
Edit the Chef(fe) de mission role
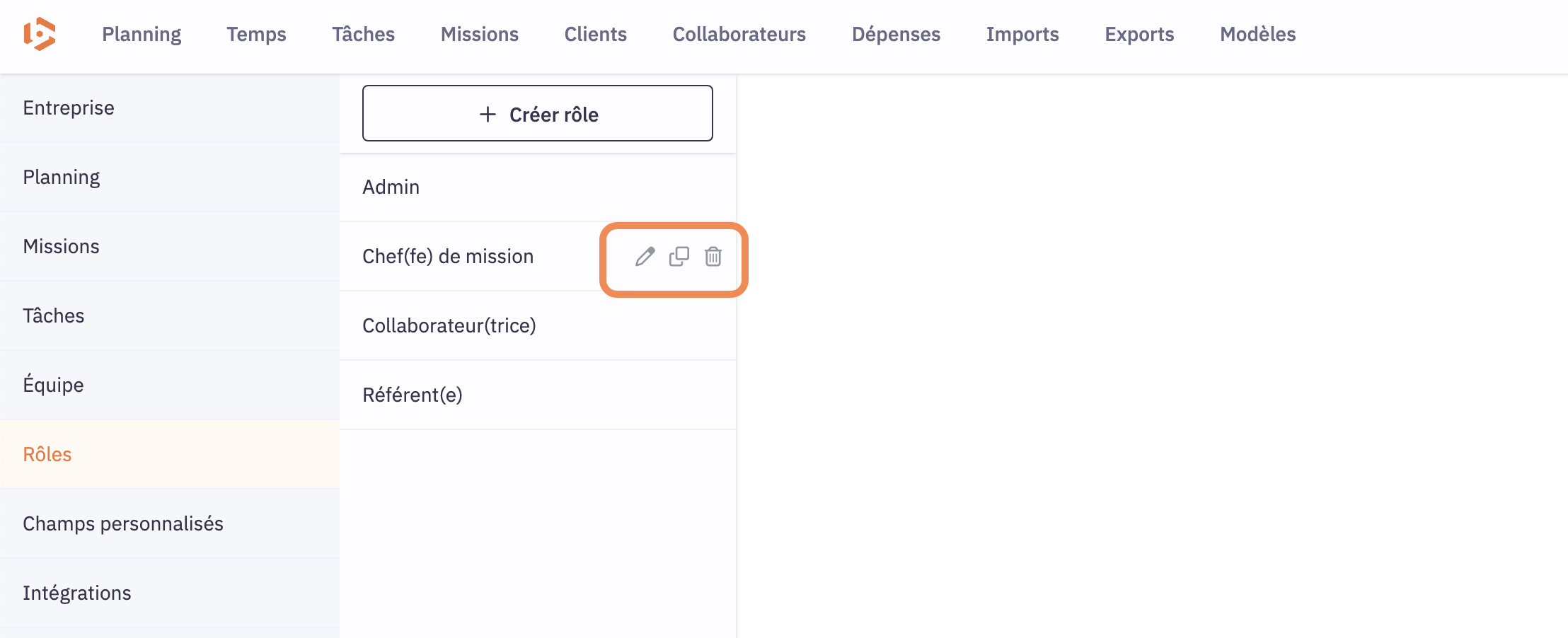[x=645, y=256]
